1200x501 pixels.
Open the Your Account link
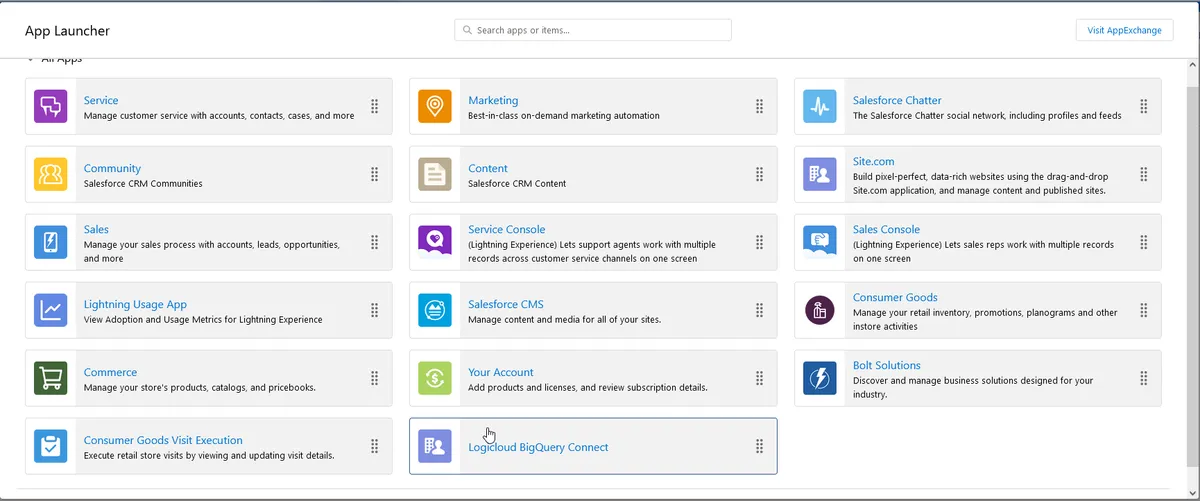point(501,372)
